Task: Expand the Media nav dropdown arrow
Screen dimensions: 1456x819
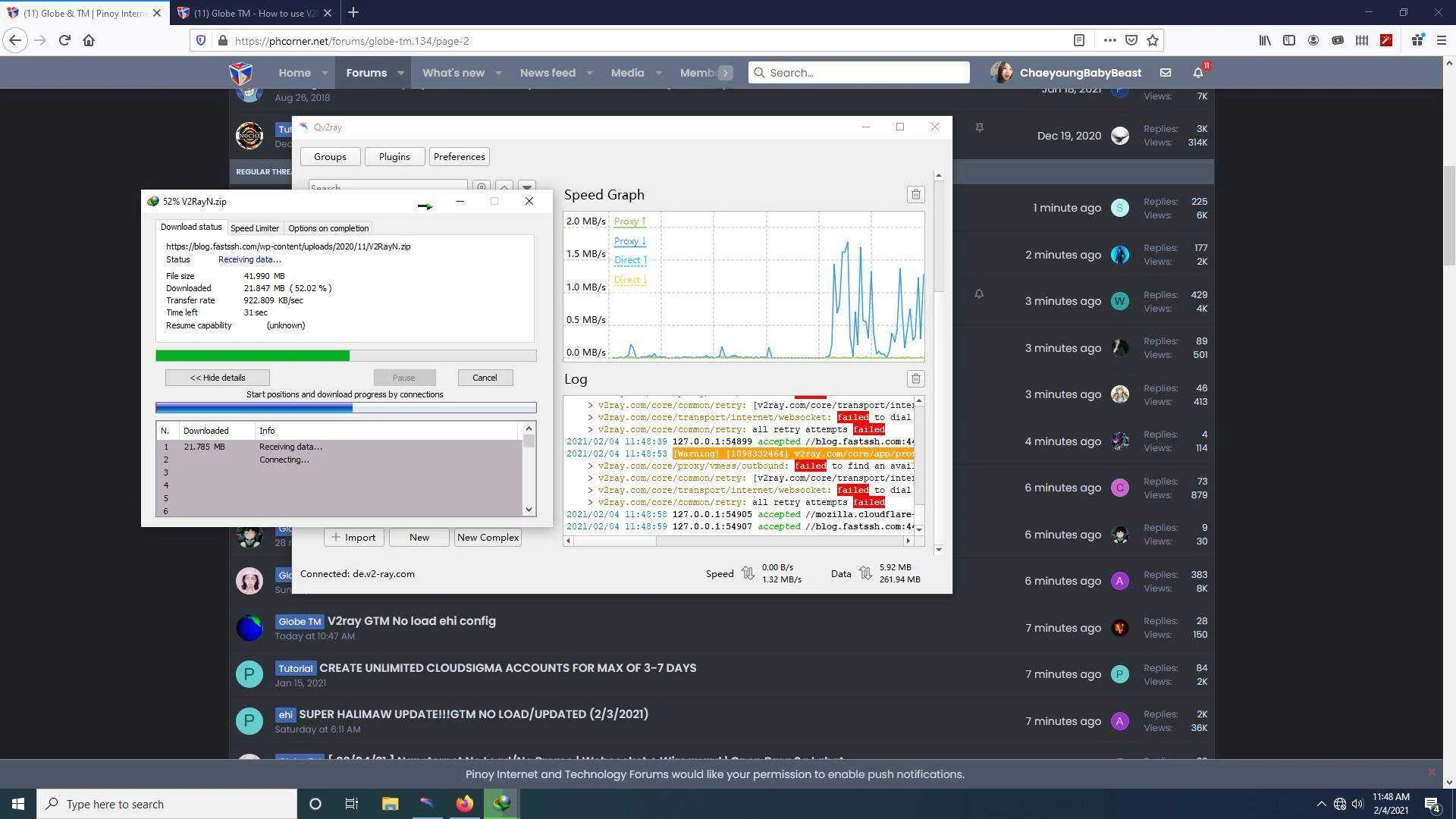Action: click(x=658, y=73)
